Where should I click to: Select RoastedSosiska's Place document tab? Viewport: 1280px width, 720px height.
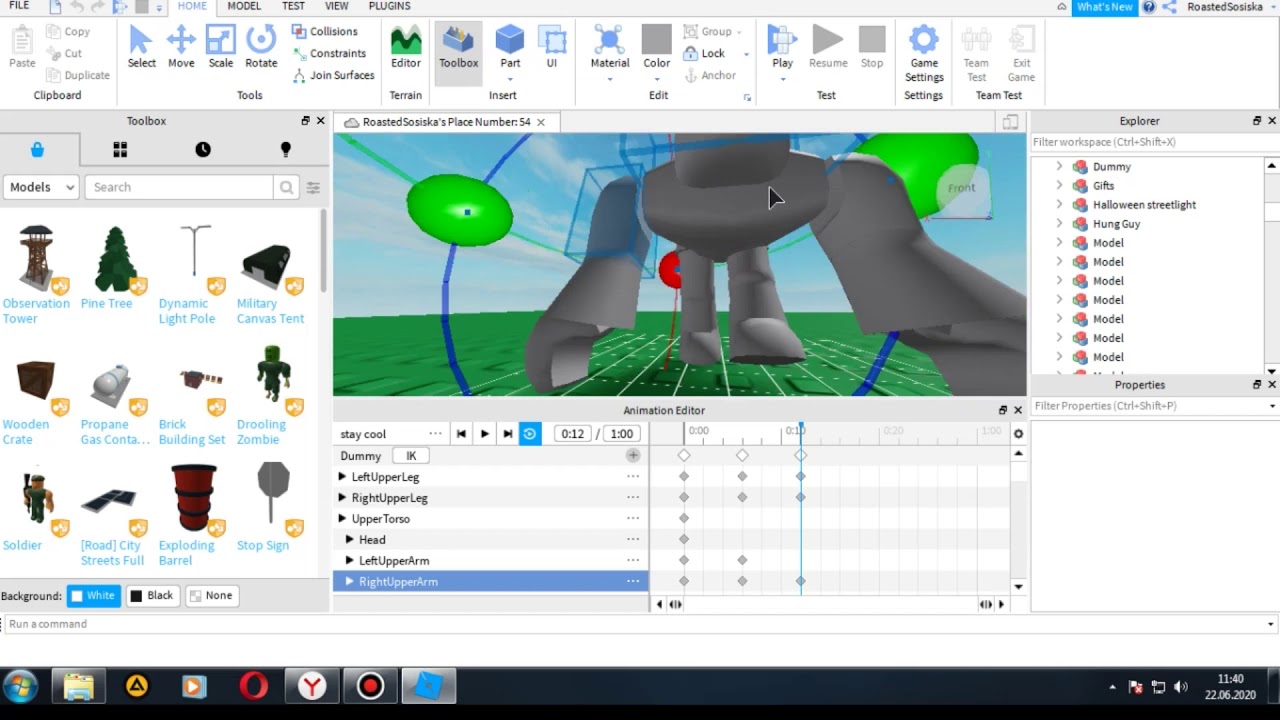[x=446, y=122]
